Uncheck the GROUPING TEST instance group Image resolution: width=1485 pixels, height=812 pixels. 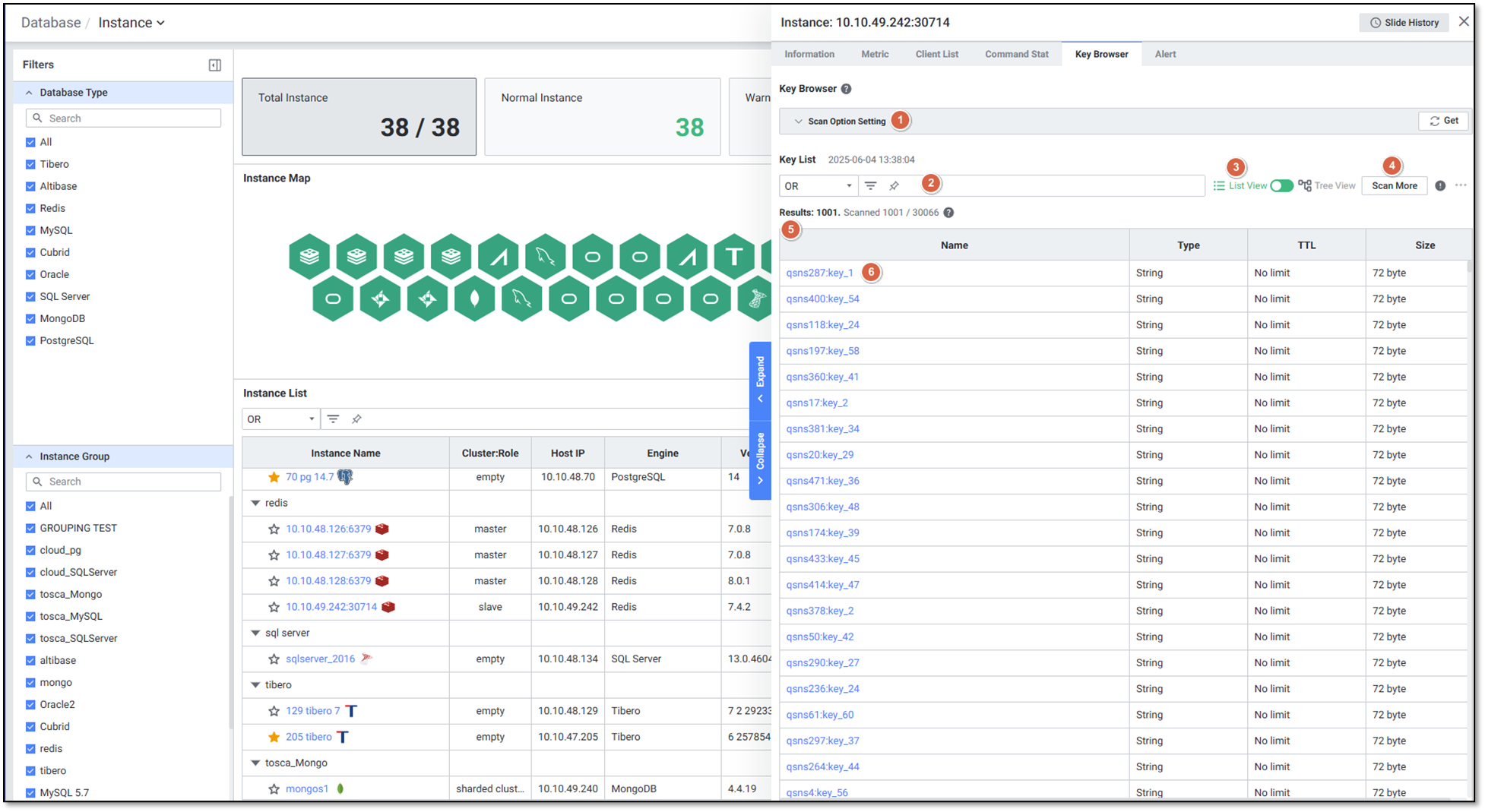coord(30,529)
